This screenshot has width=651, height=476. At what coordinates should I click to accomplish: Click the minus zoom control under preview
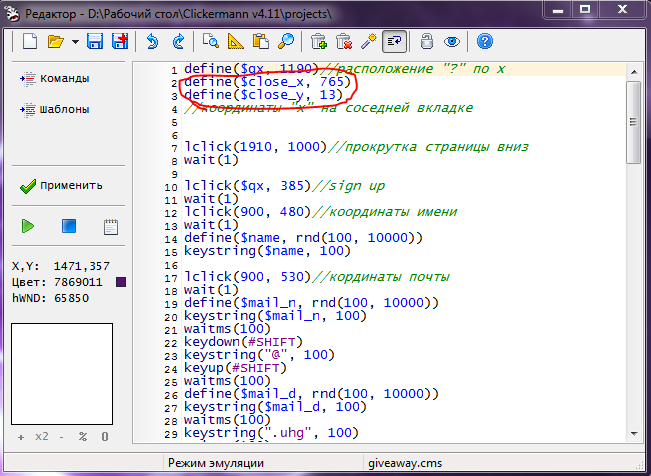click(61, 437)
